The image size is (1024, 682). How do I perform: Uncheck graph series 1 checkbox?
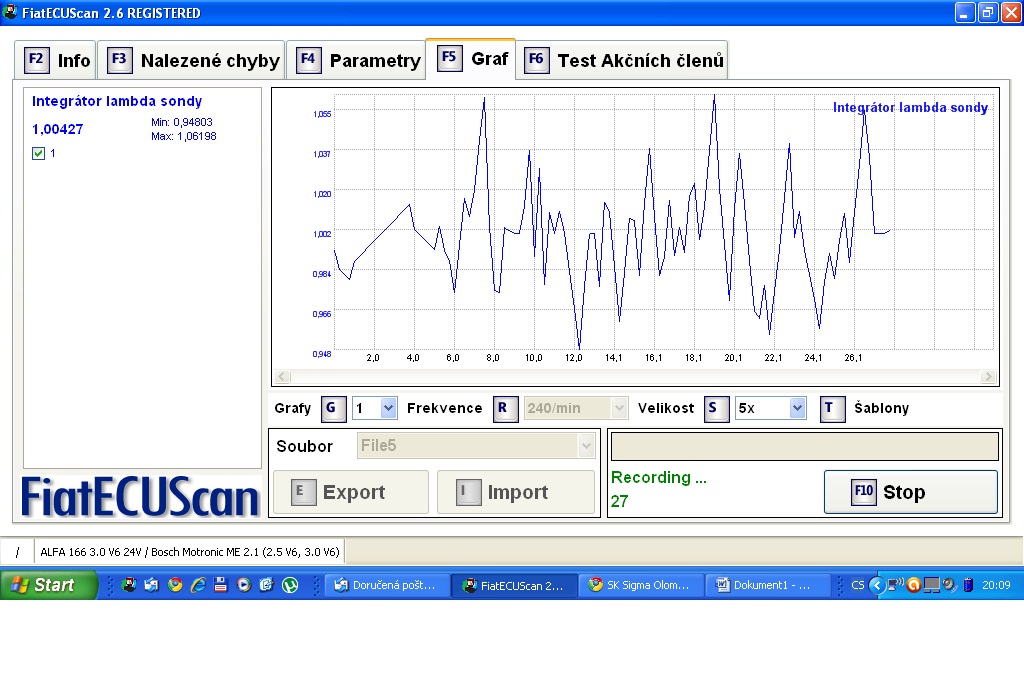coord(39,153)
